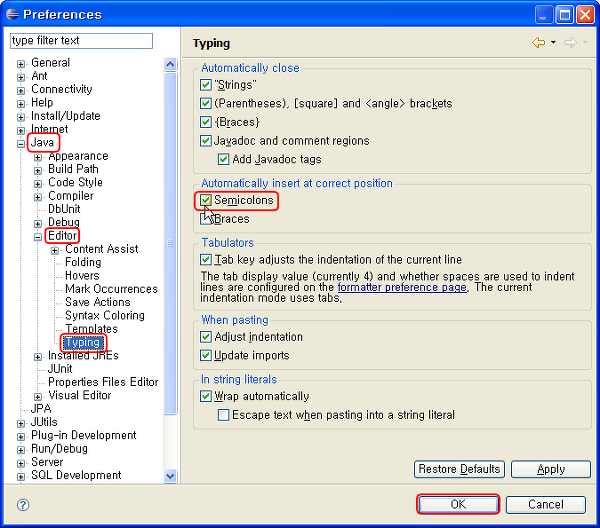Click the Apply button
Viewport: 600px width, 528px height.
coord(551,469)
